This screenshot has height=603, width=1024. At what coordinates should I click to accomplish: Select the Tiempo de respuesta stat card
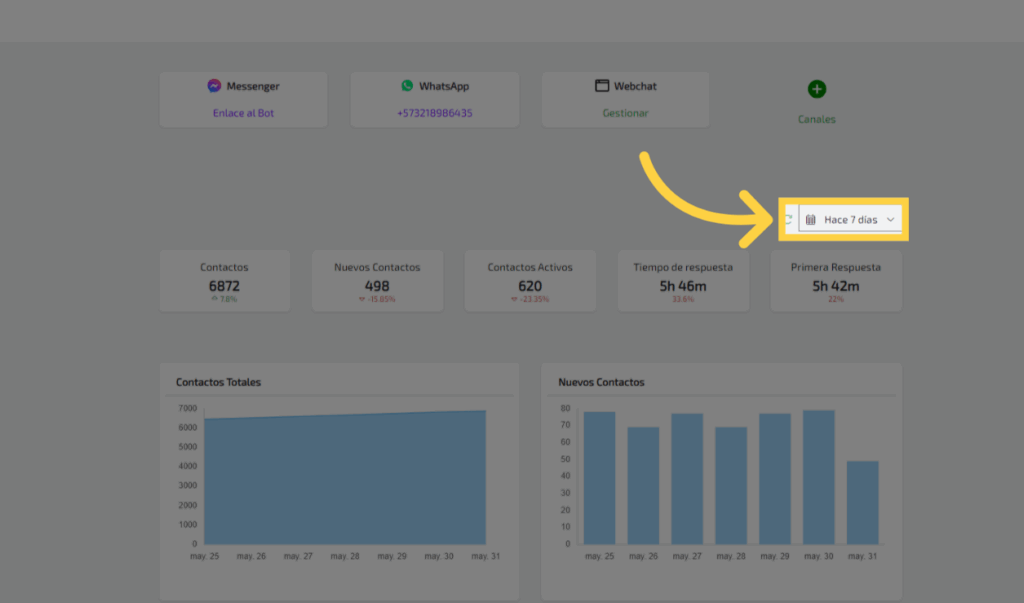click(x=683, y=281)
